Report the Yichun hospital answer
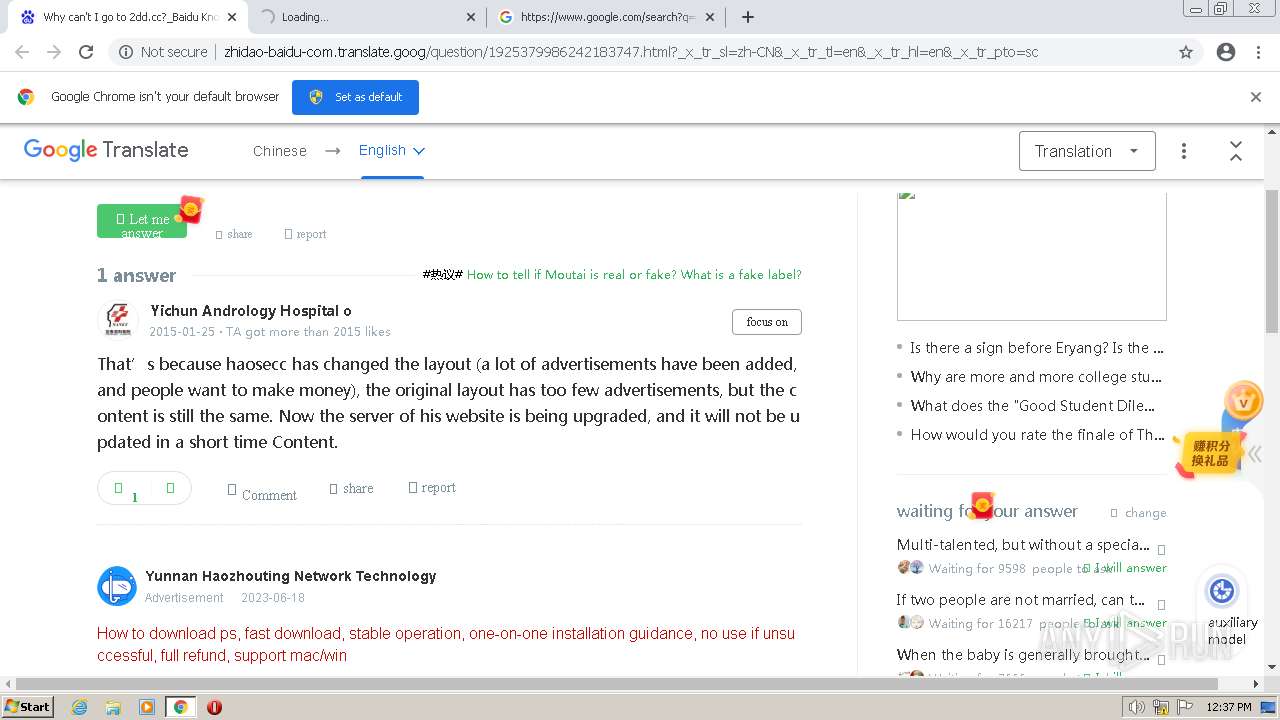 432,488
